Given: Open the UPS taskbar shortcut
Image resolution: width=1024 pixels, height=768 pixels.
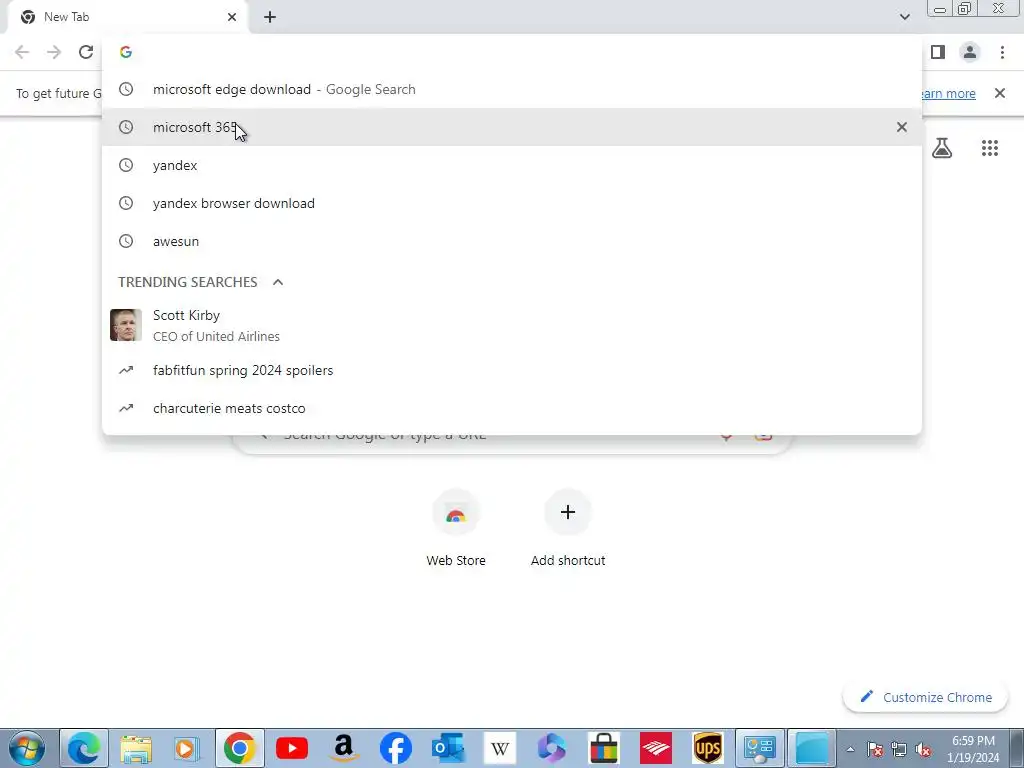Looking at the screenshot, I should tap(708, 748).
